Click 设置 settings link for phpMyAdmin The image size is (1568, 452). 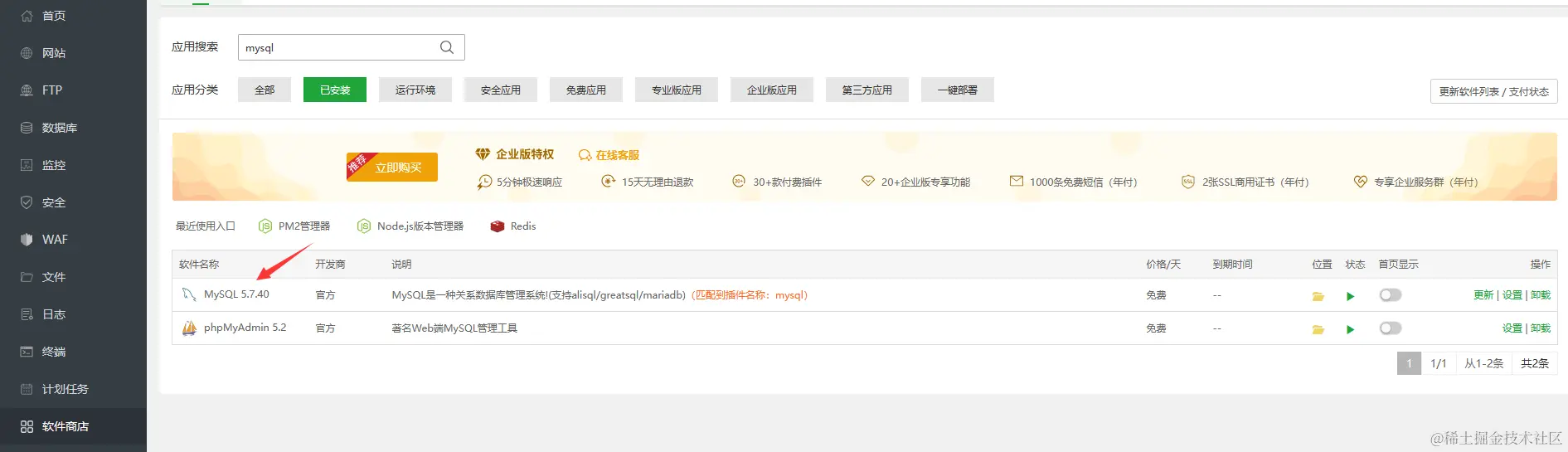click(x=1512, y=328)
